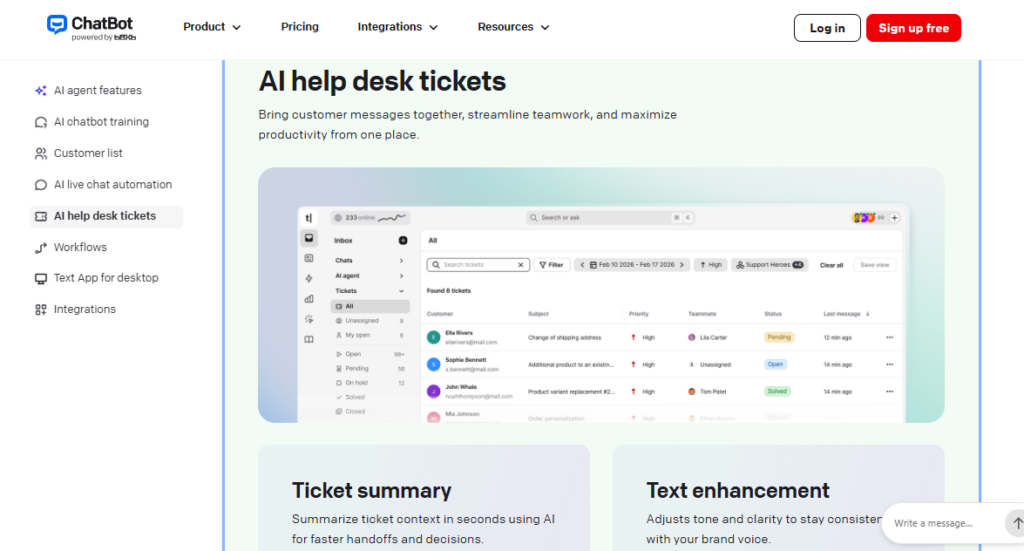Click the grid icon beside sidebar Integrations
Viewport: 1024px width, 551px height.
[x=40, y=309]
